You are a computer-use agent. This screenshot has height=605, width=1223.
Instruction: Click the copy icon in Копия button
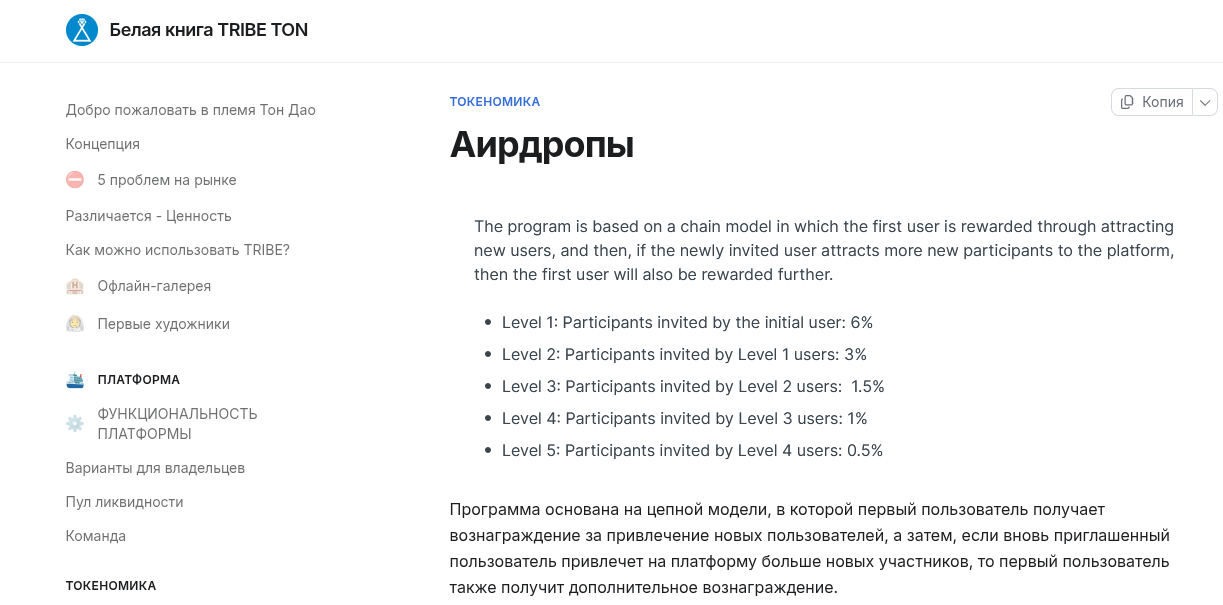[x=1128, y=102]
